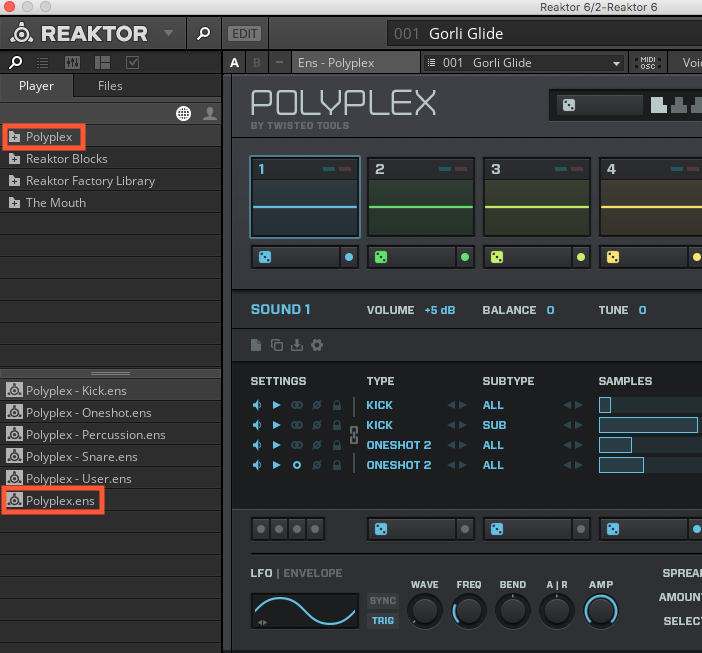Switch to the ENVELOPE tab

315,573
